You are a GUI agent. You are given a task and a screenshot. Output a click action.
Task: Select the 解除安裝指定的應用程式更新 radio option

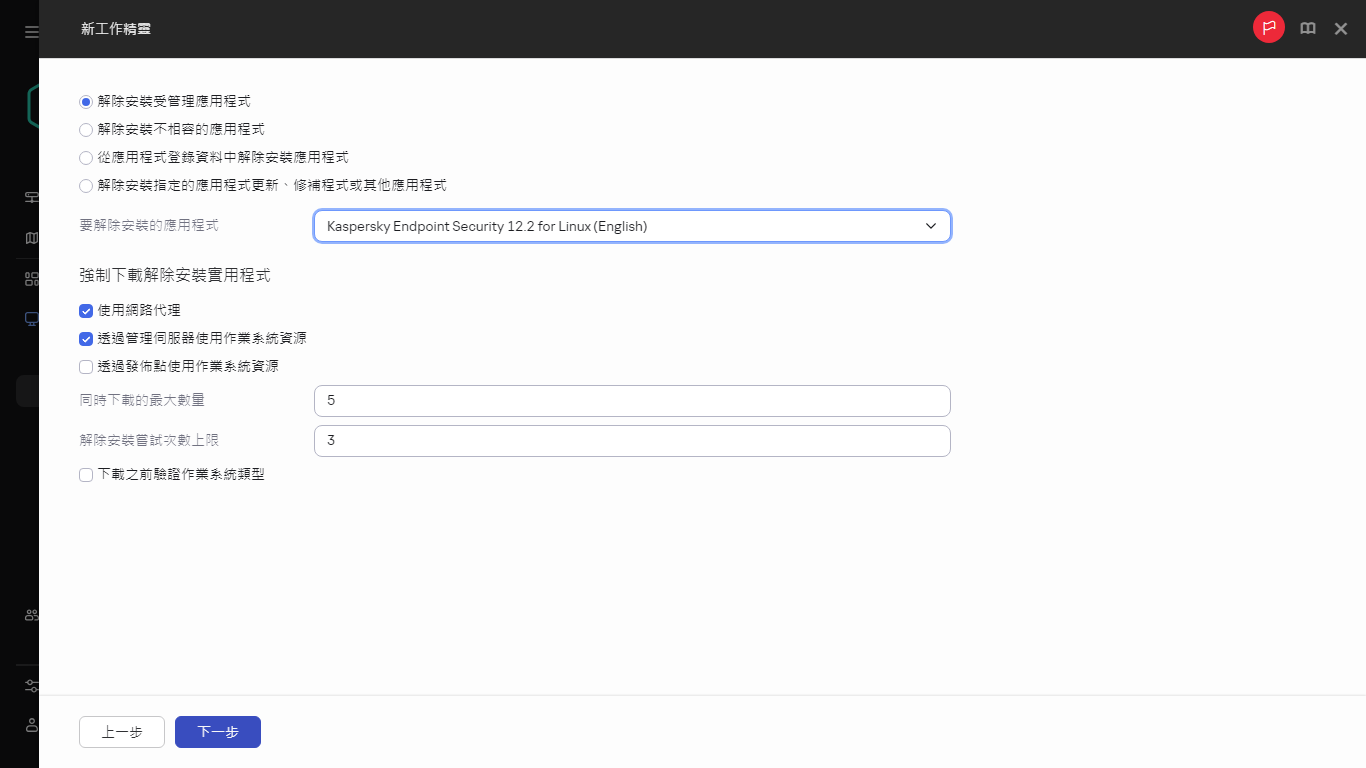click(x=86, y=186)
